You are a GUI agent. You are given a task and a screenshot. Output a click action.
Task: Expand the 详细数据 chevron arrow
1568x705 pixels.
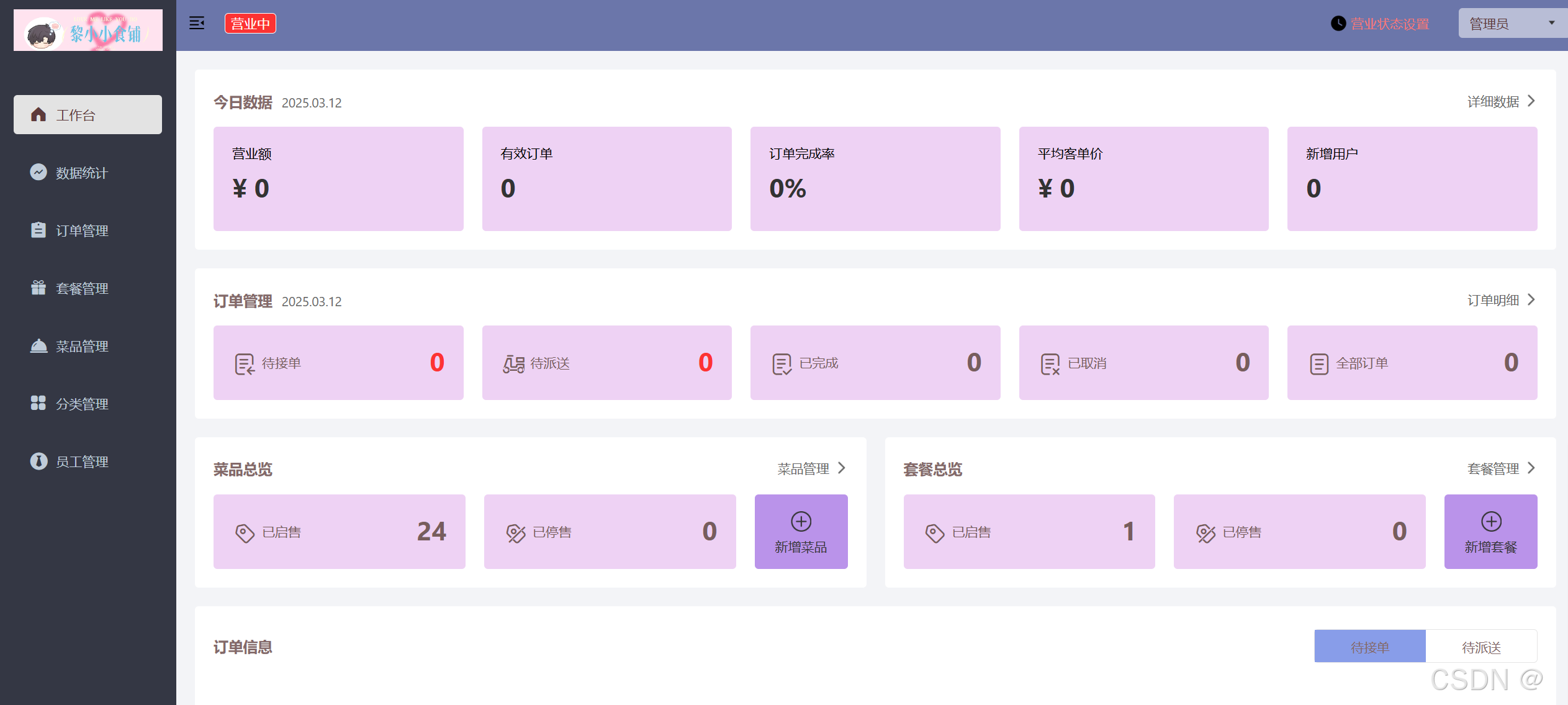click(1531, 101)
